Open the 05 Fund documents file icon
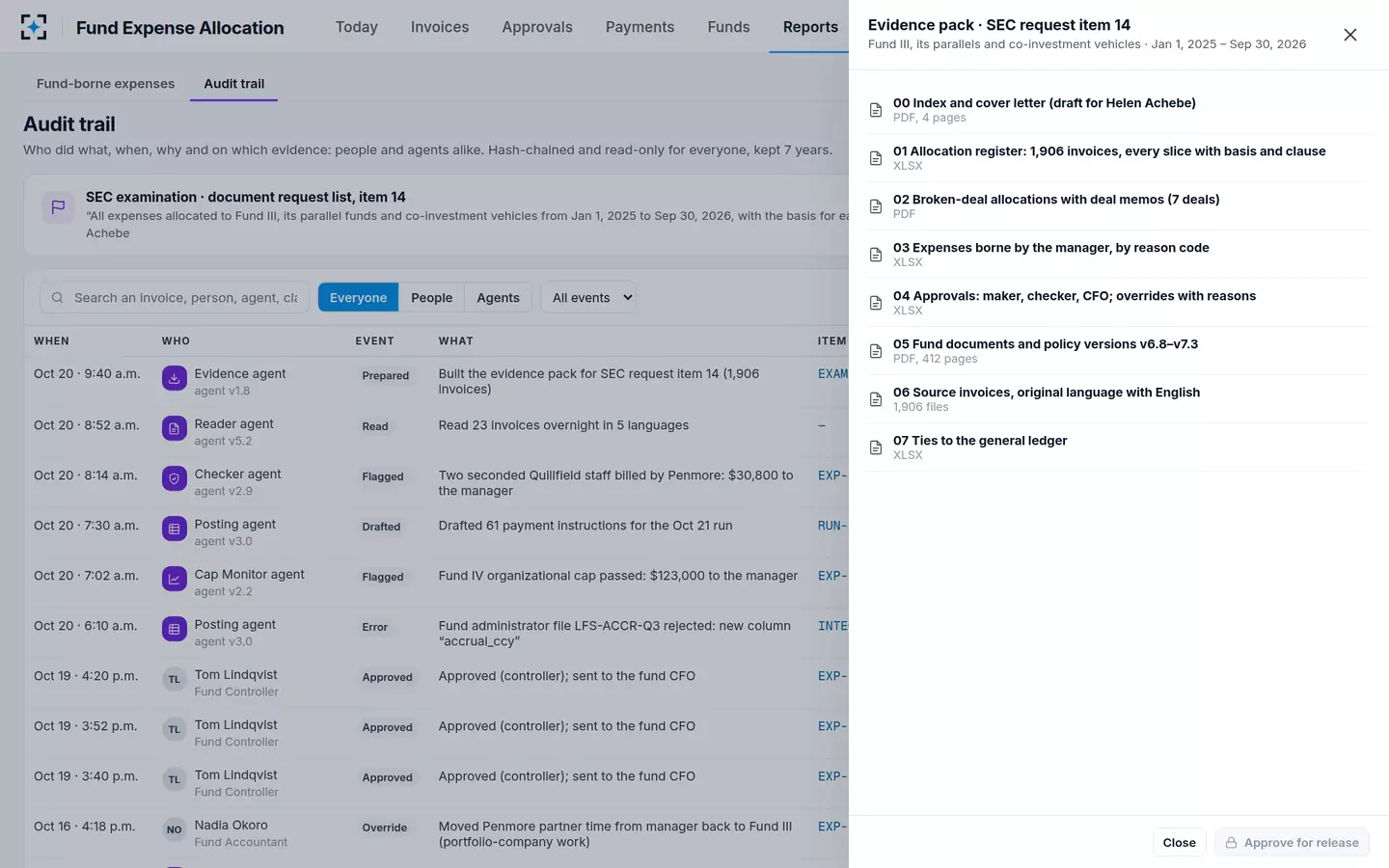1389x868 pixels. pyautogui.click(x=876, y=351)
